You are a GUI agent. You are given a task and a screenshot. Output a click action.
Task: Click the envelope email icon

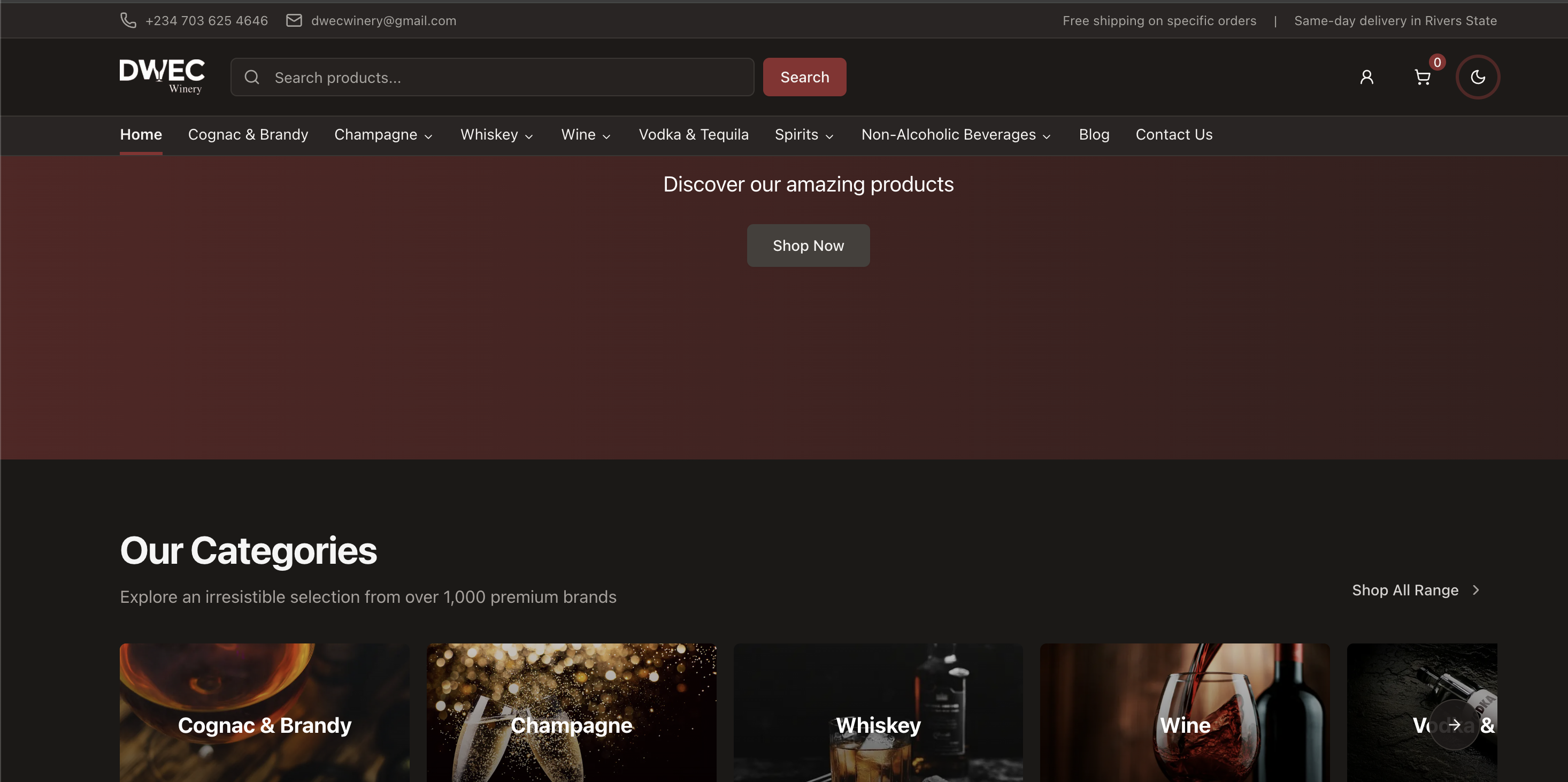[x=294, y=20]
